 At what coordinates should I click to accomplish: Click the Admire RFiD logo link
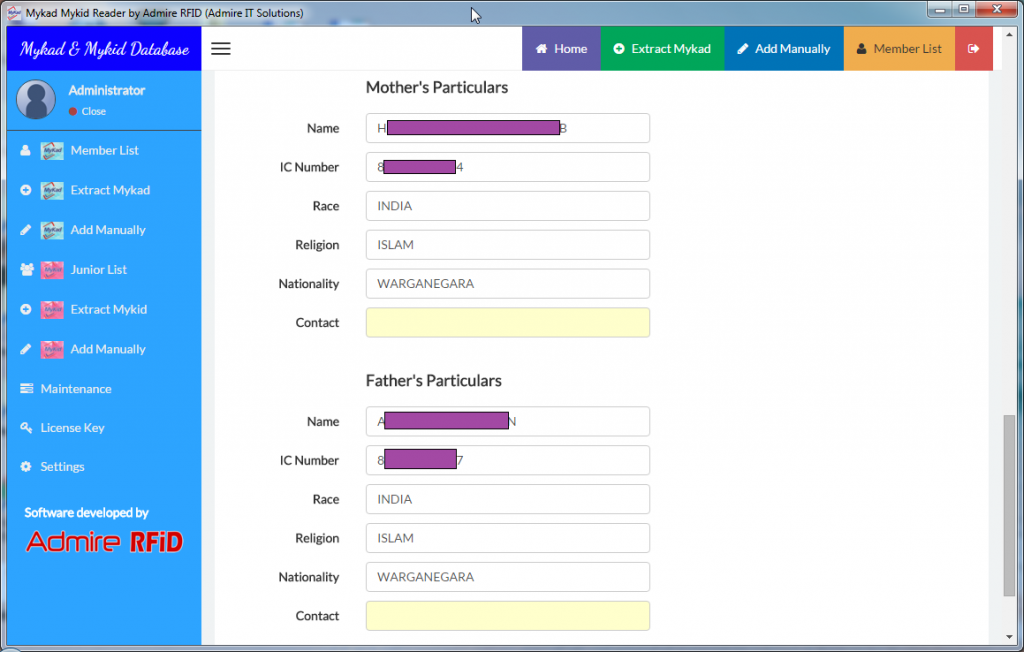click(x=104, y=542)
